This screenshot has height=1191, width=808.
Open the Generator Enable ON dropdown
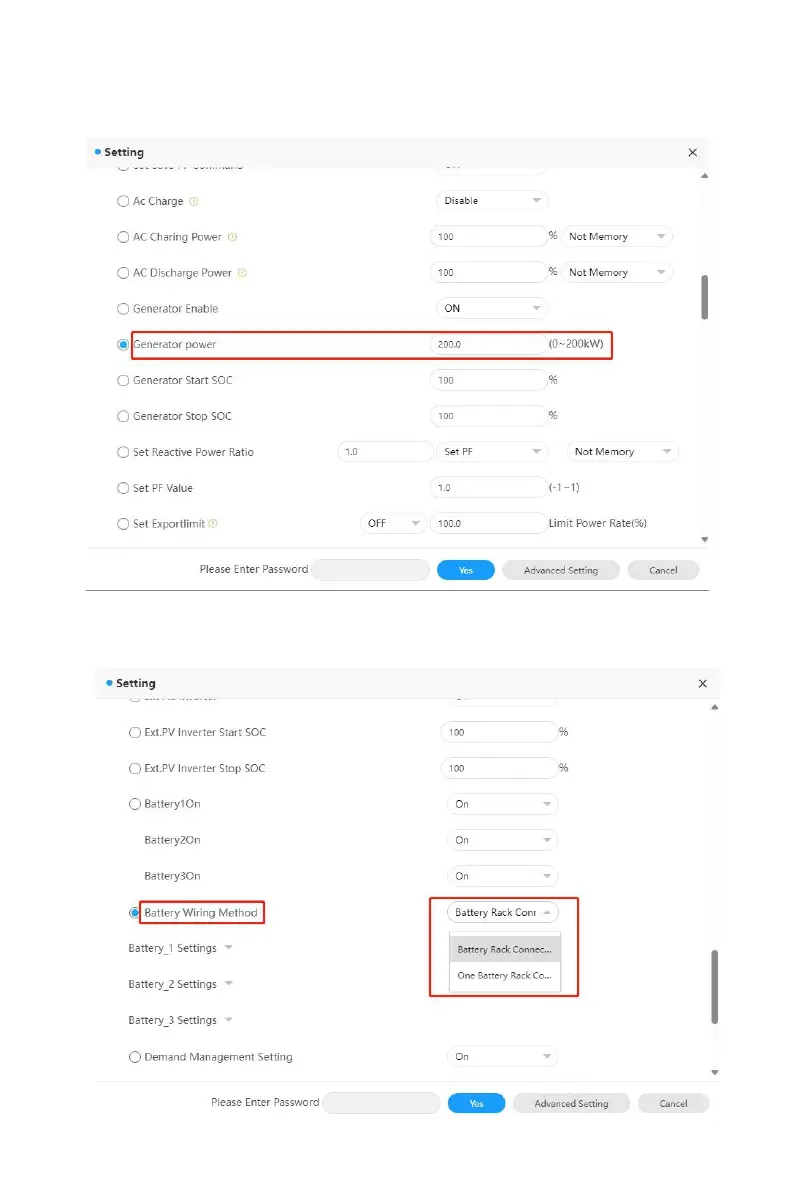tap(492, 309)
